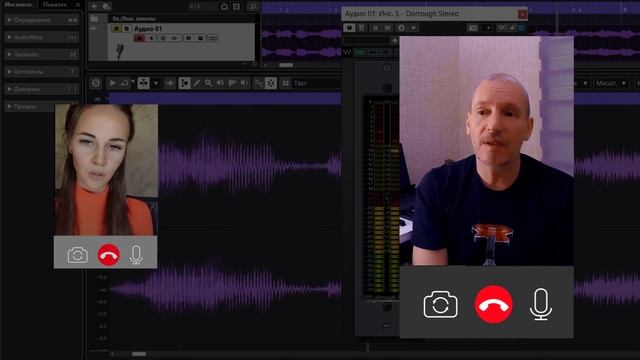Open the inspector panel menu icon
This screenshot has width=640, height=360.
[78, 4]
